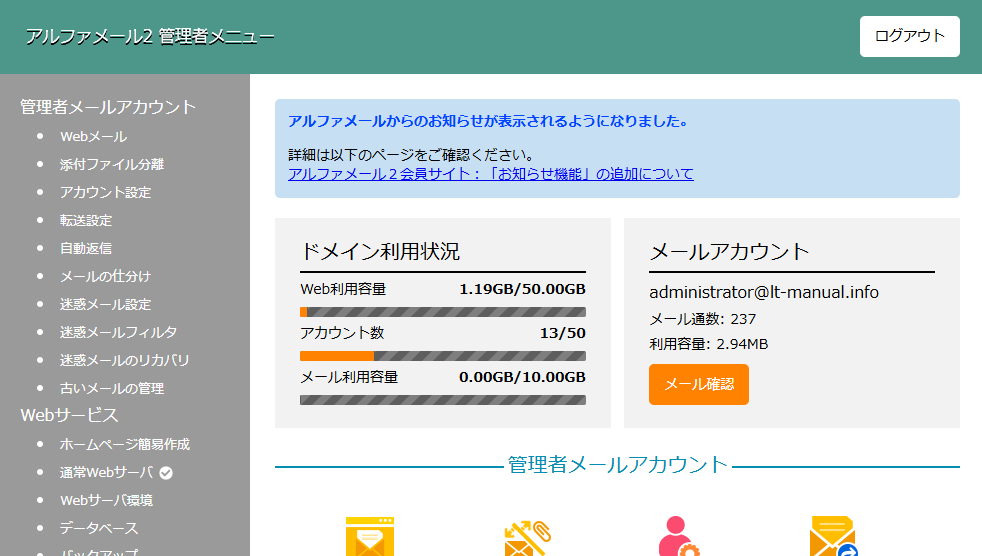Go to アカウント設定 in sidebar

[x=105, y=192]
